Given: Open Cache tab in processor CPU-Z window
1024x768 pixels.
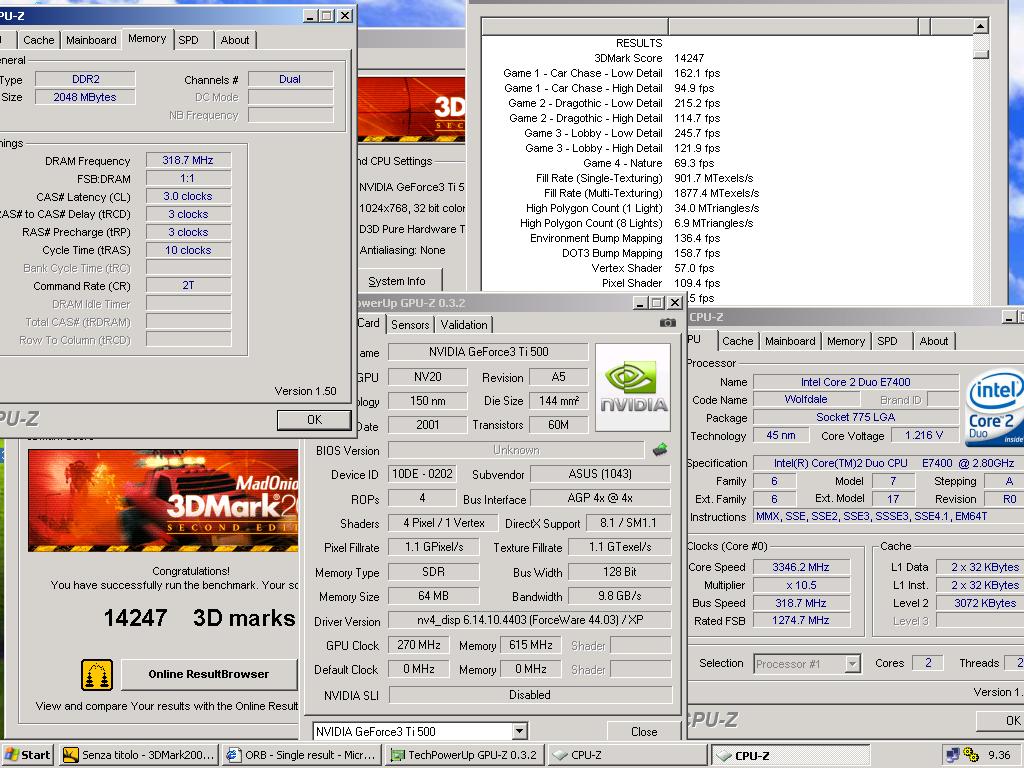Looking at the screenshot, I should tap(738, 341).
